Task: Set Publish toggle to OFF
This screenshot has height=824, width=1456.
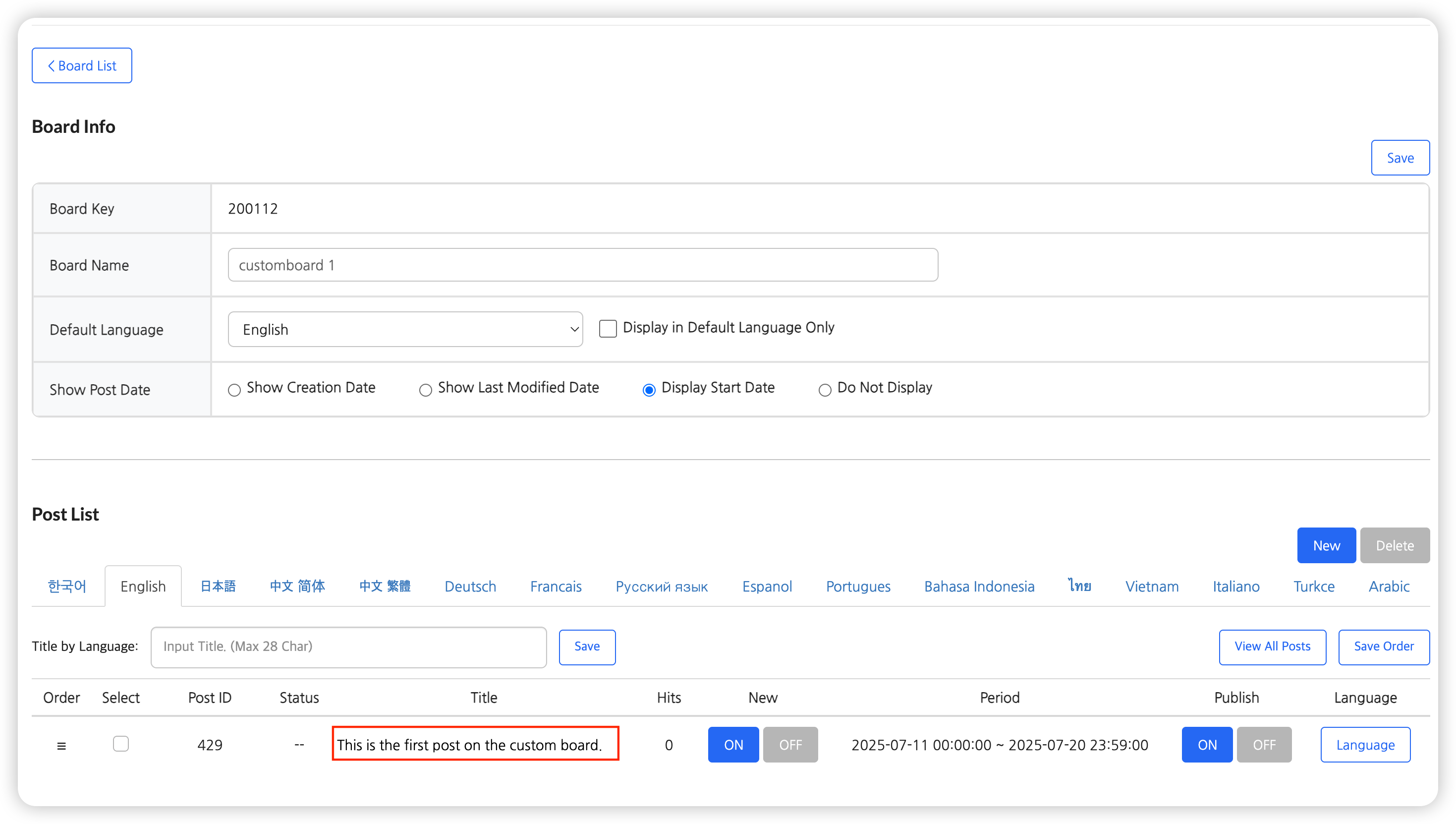Action: [1264, 745]
